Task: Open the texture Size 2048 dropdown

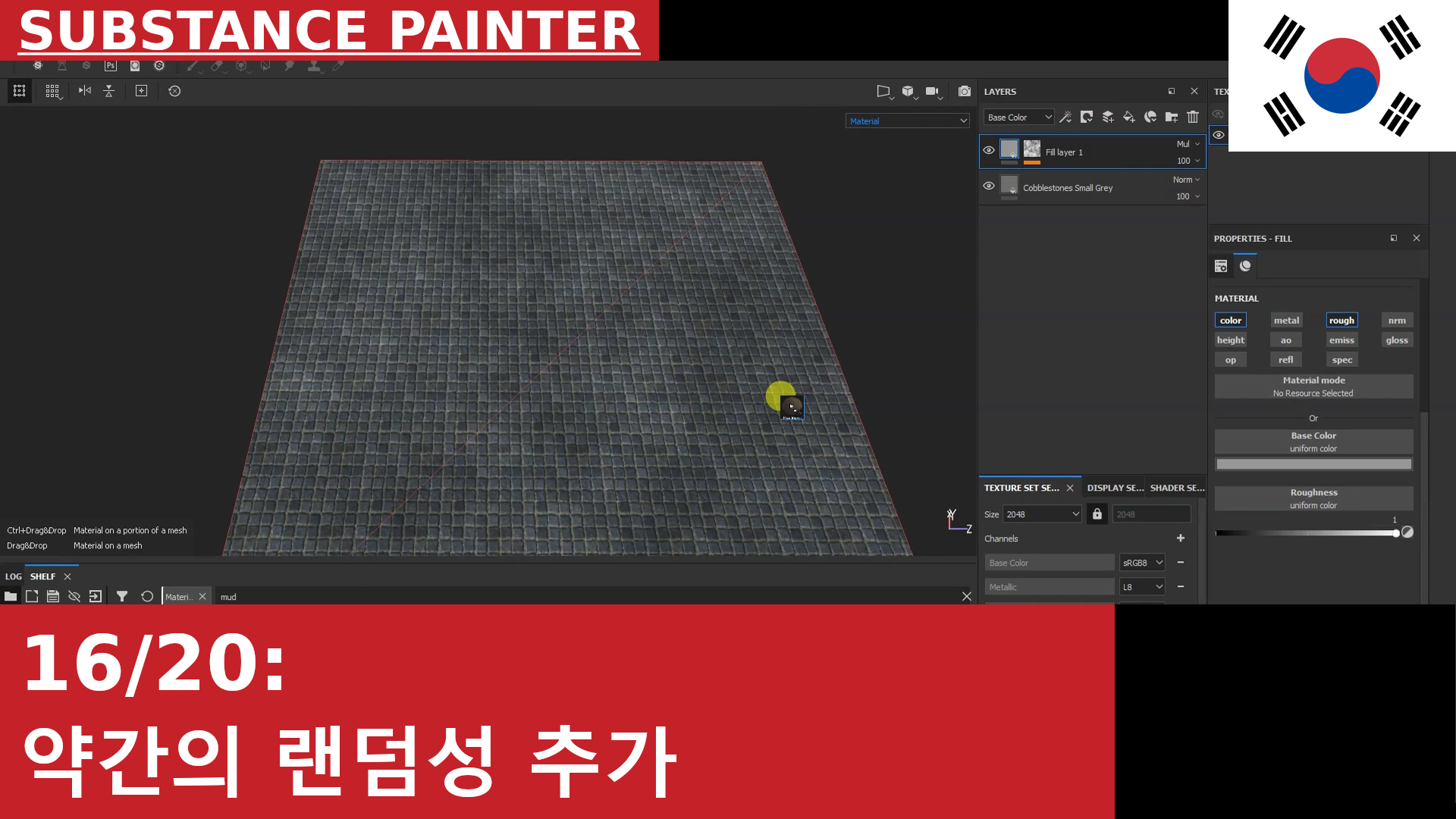Action: (1042, 514)
